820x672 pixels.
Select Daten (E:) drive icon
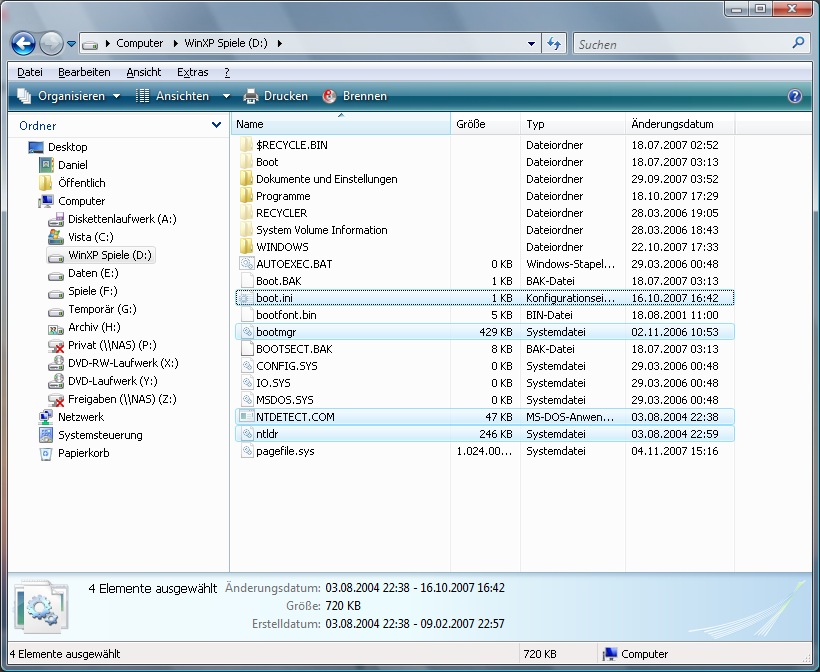click(55, 274)
